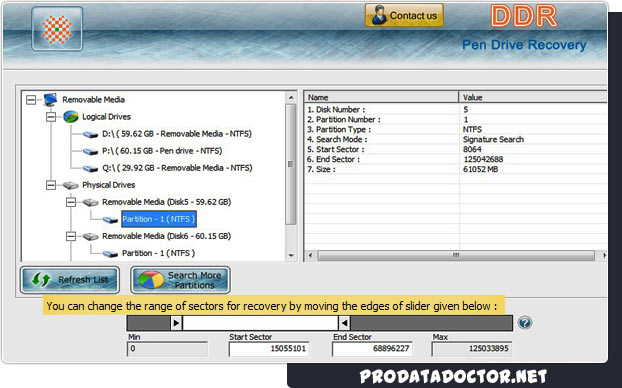Click the Start Sector input field
Image resolution: width=622 pixels, height=388 pixels.
(x=269, y=349)
